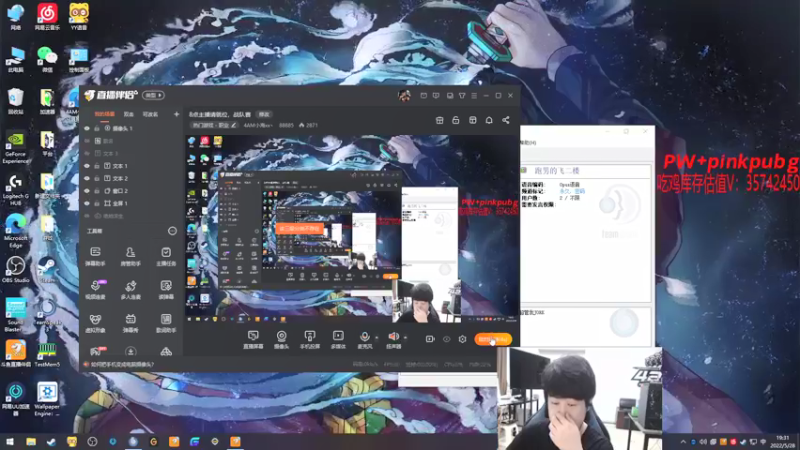Select the 全屏 1 source row
This screenshot has height=450, width=800.
coord(132,203)
